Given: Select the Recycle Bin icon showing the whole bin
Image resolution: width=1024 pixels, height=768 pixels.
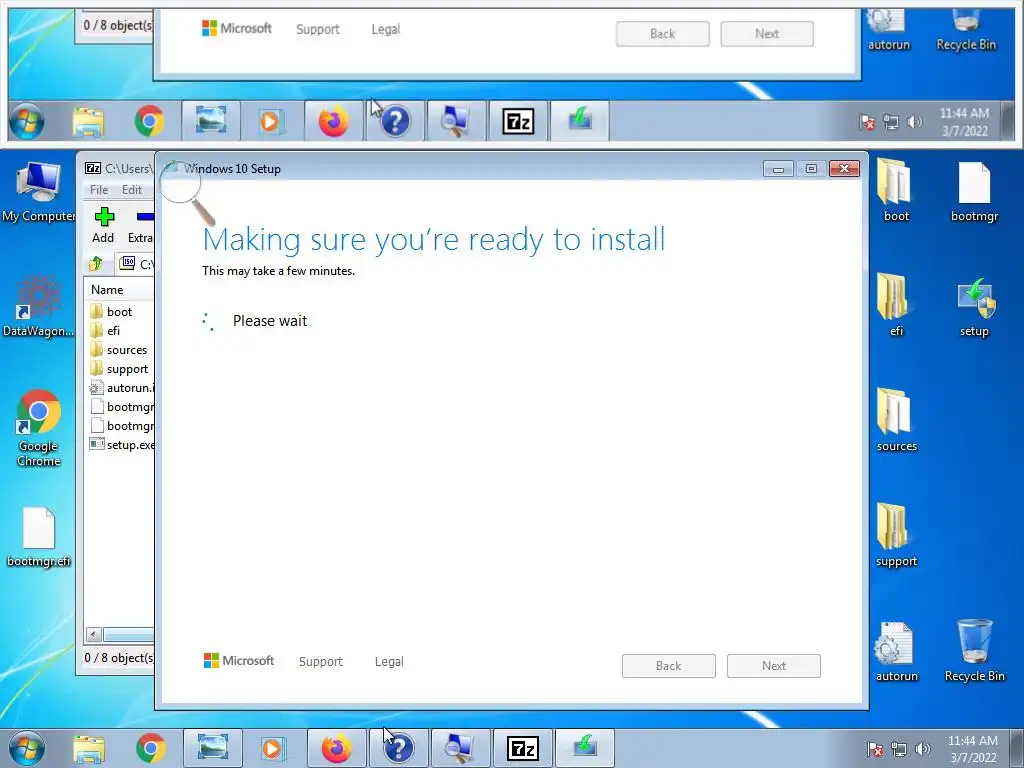Looking at the screenshot, I should 974,650.
